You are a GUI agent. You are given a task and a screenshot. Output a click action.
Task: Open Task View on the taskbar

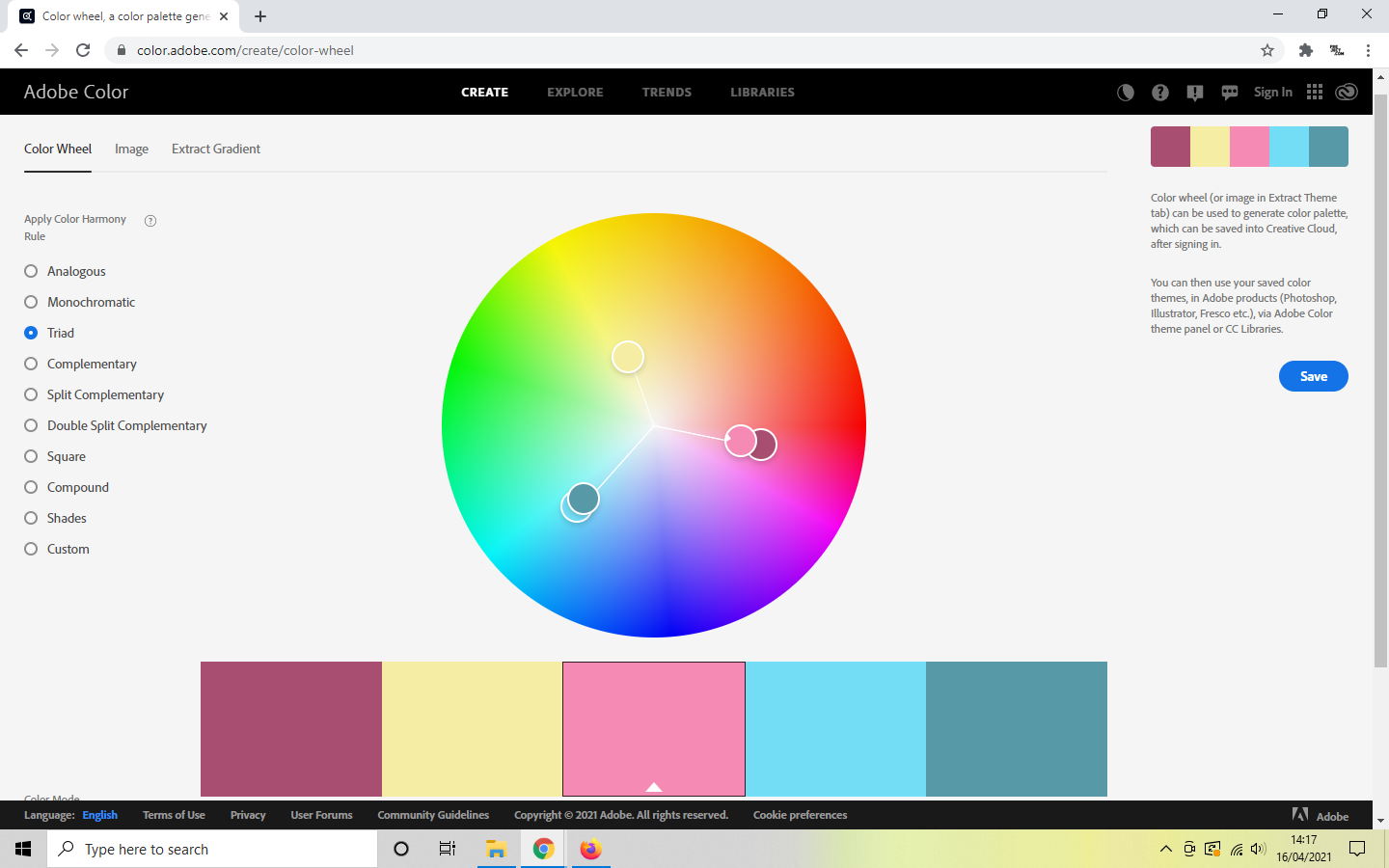pyautogui.click(x=448, y=849)
